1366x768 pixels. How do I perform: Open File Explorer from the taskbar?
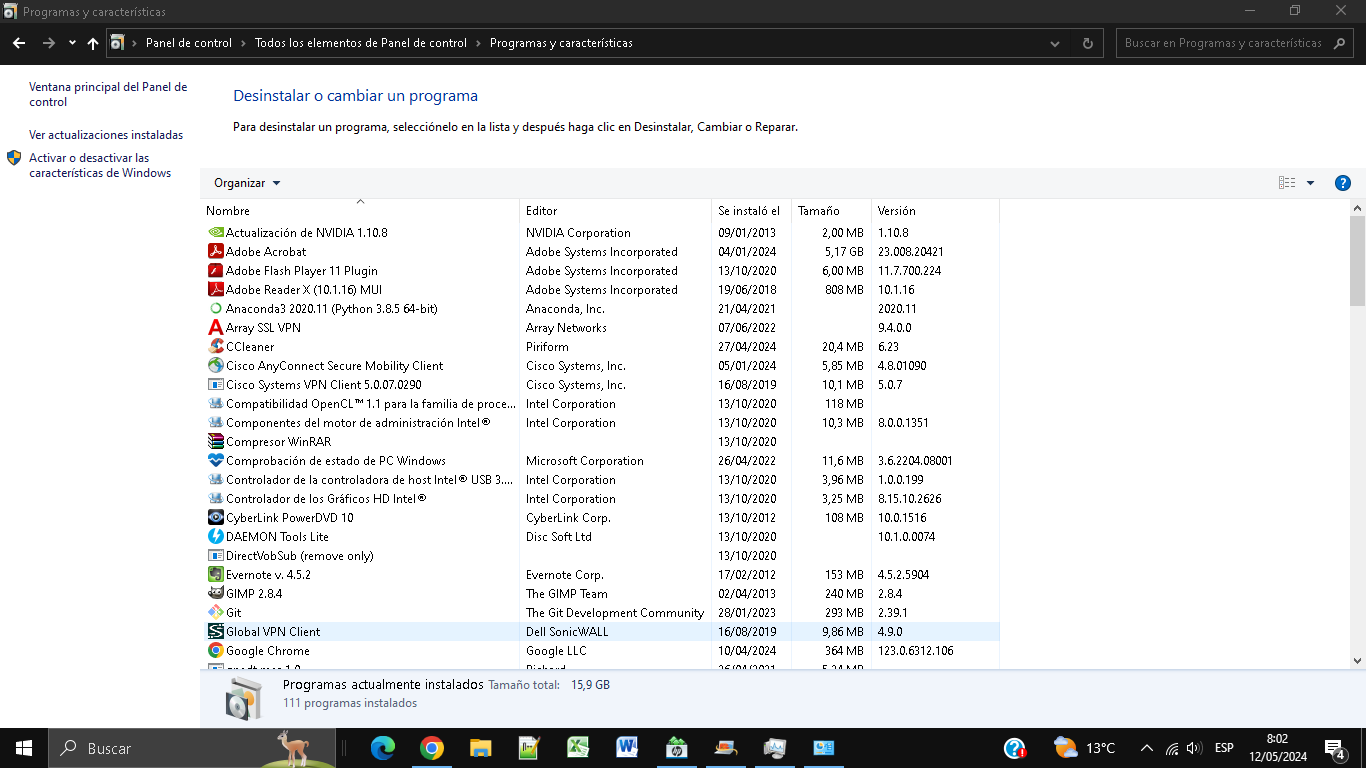click(481, 748)
